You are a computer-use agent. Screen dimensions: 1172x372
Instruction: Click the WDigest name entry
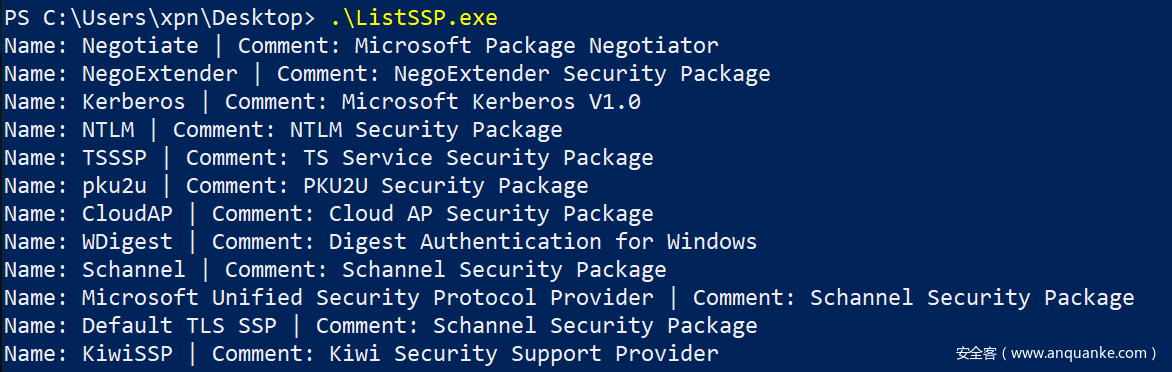click(128, 242)
